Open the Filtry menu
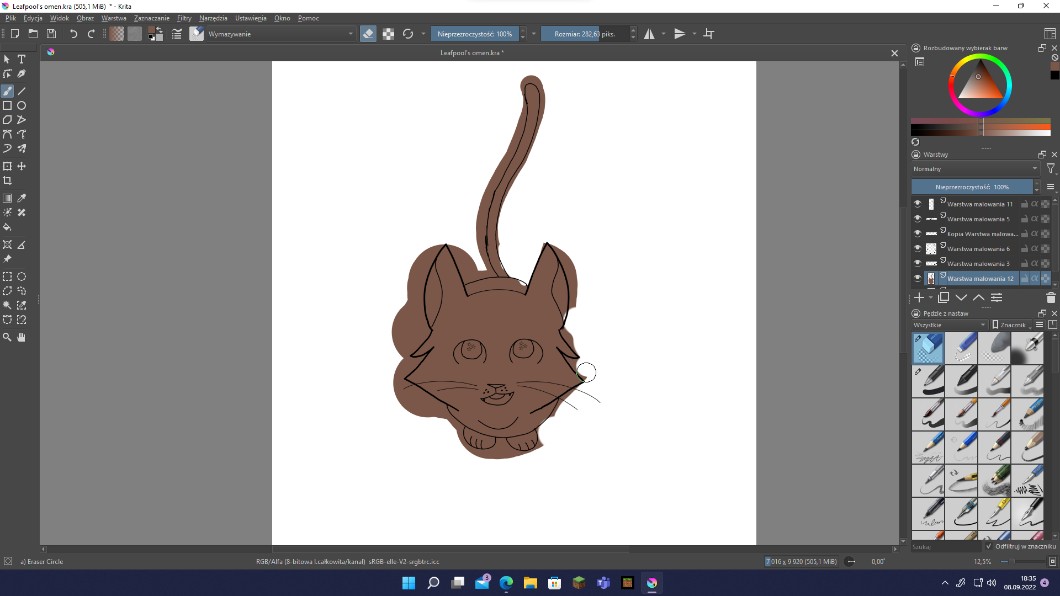 184,18
